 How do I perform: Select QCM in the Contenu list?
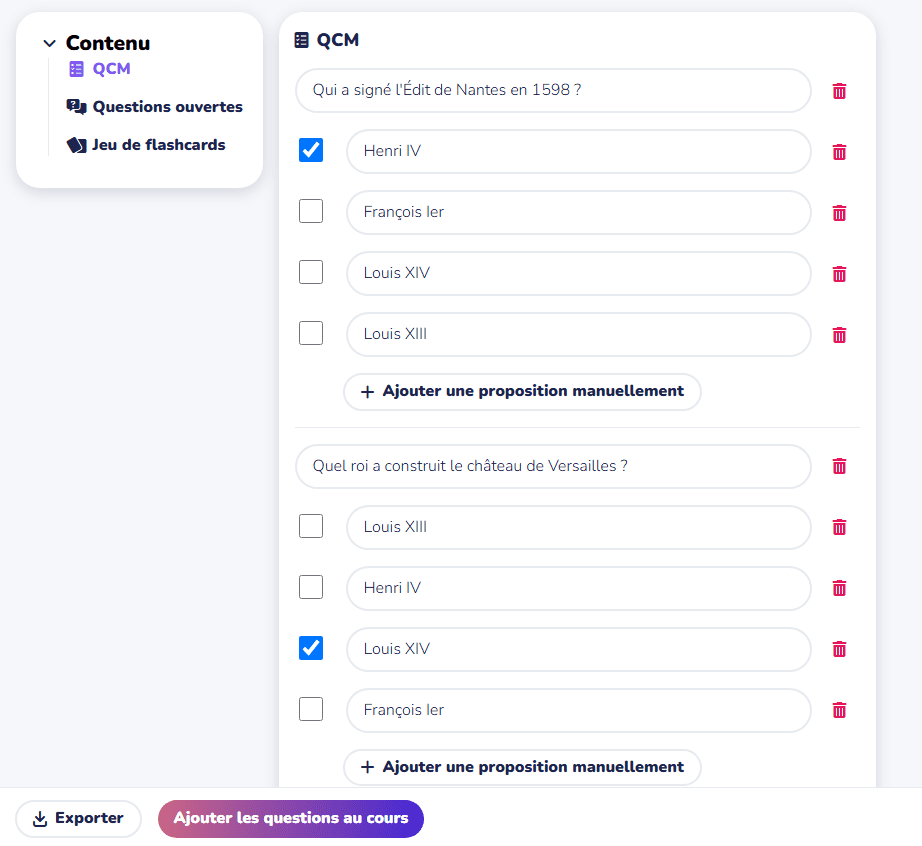click(111, 69)
